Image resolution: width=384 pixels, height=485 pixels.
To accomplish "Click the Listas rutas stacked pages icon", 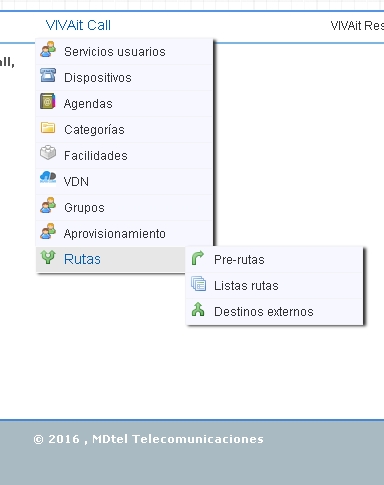I will point(198,284).
